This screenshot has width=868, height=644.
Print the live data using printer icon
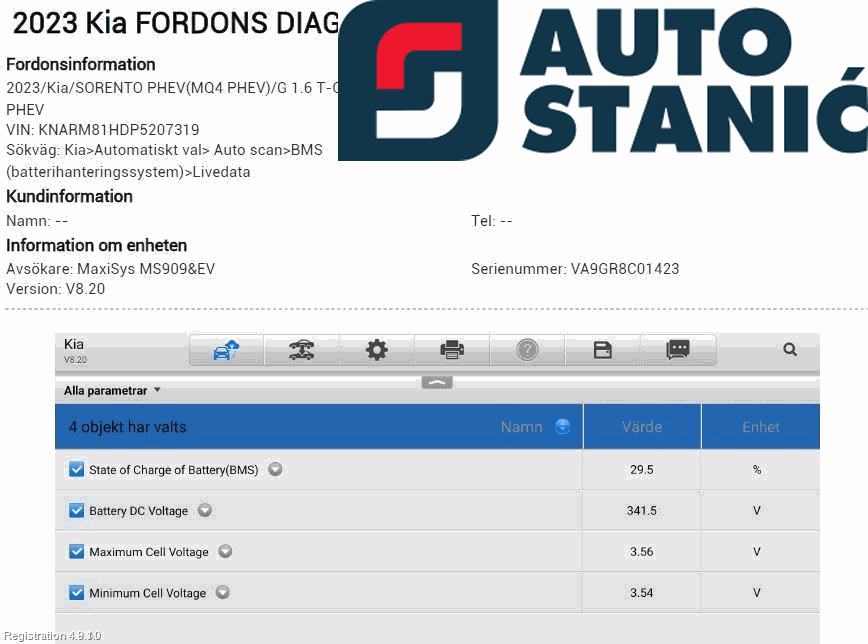pos(452,350)
